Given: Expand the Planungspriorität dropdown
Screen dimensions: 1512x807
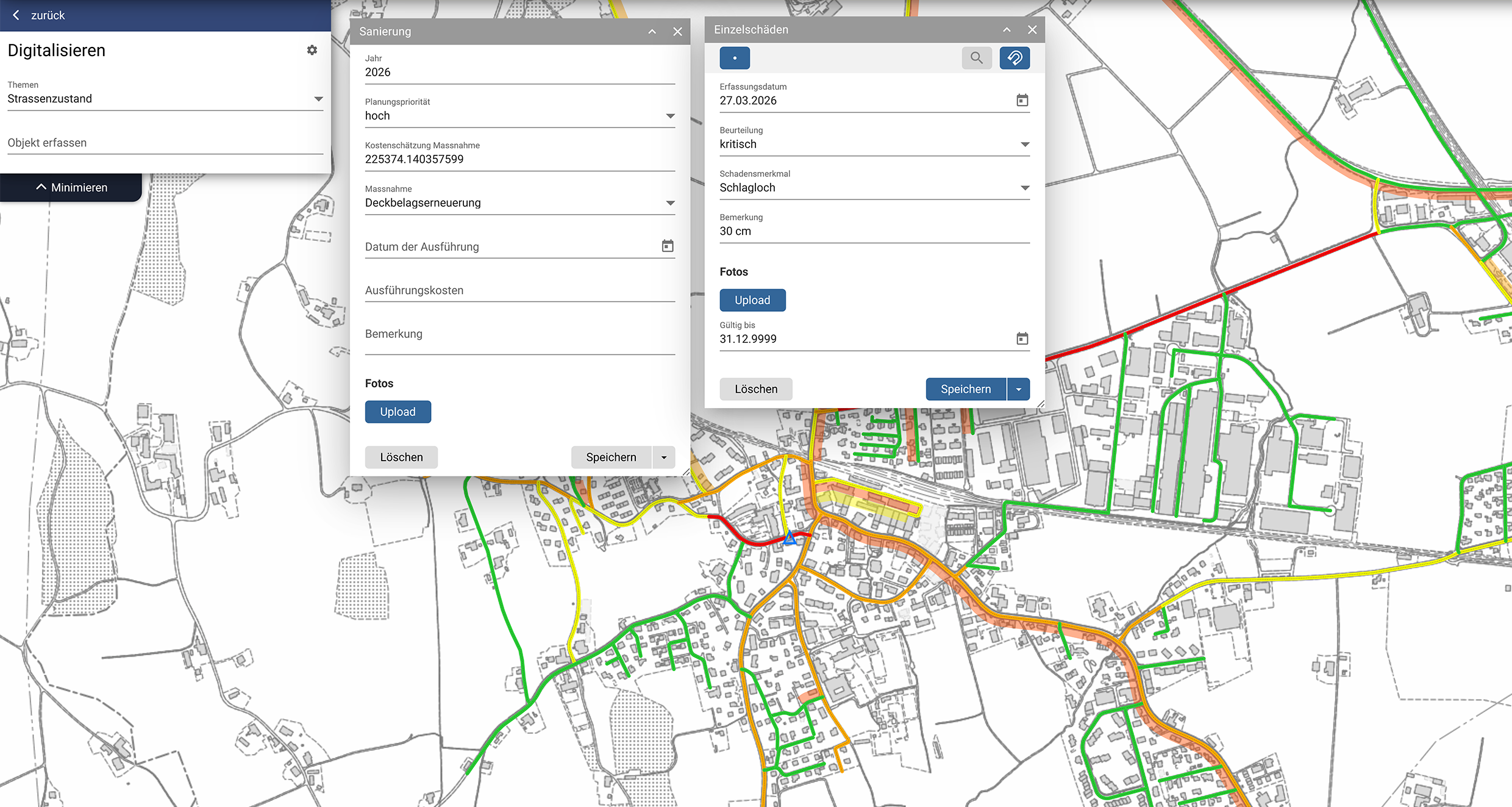Looking at the screenshot, I should (670, 116).
